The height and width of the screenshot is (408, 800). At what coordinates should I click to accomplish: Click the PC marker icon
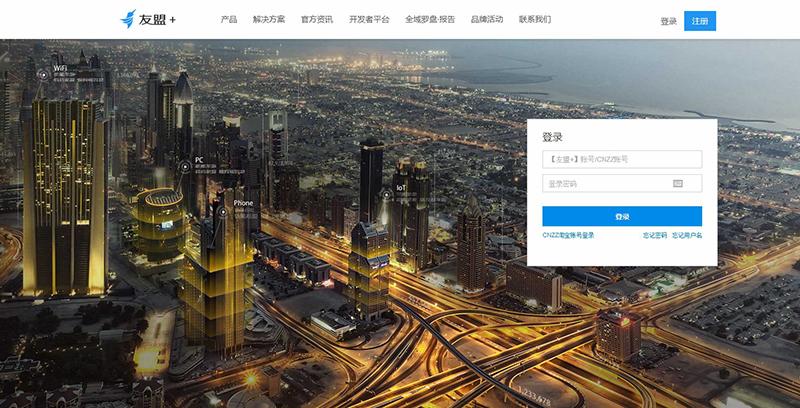(x=185, y=166)
